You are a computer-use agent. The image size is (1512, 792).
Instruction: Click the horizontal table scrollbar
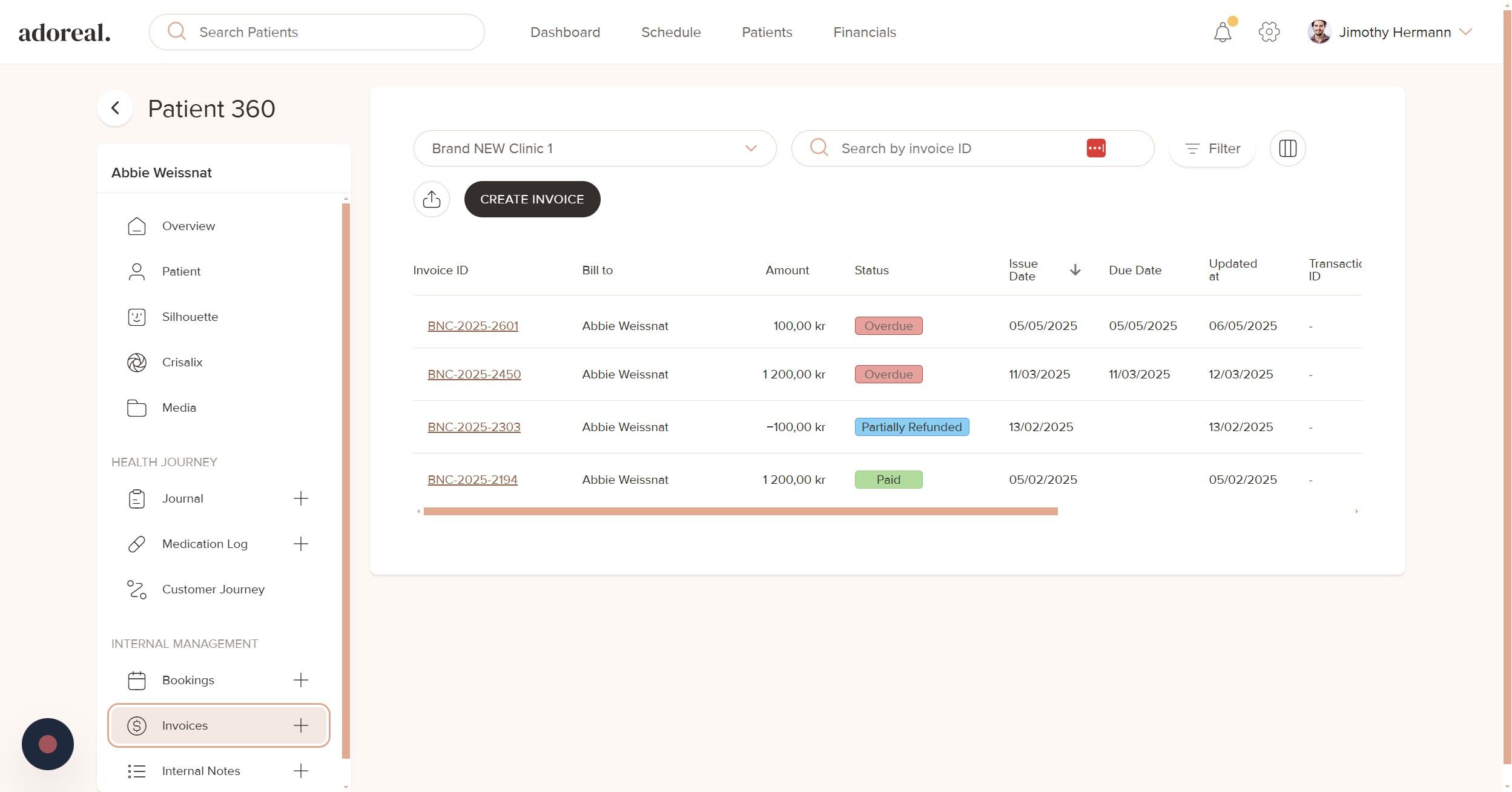pyautogui.click(x=740, y=512)
